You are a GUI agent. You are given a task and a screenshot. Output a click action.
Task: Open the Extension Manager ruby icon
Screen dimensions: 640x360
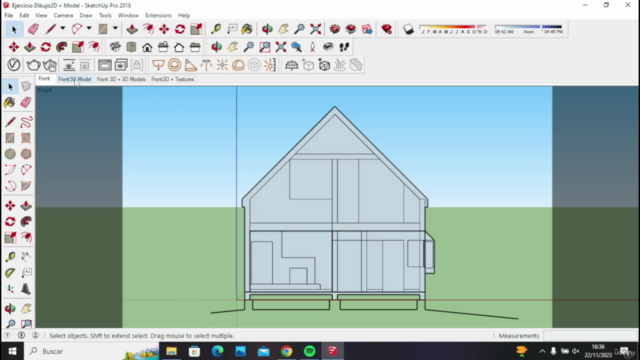tap(387, 29)
